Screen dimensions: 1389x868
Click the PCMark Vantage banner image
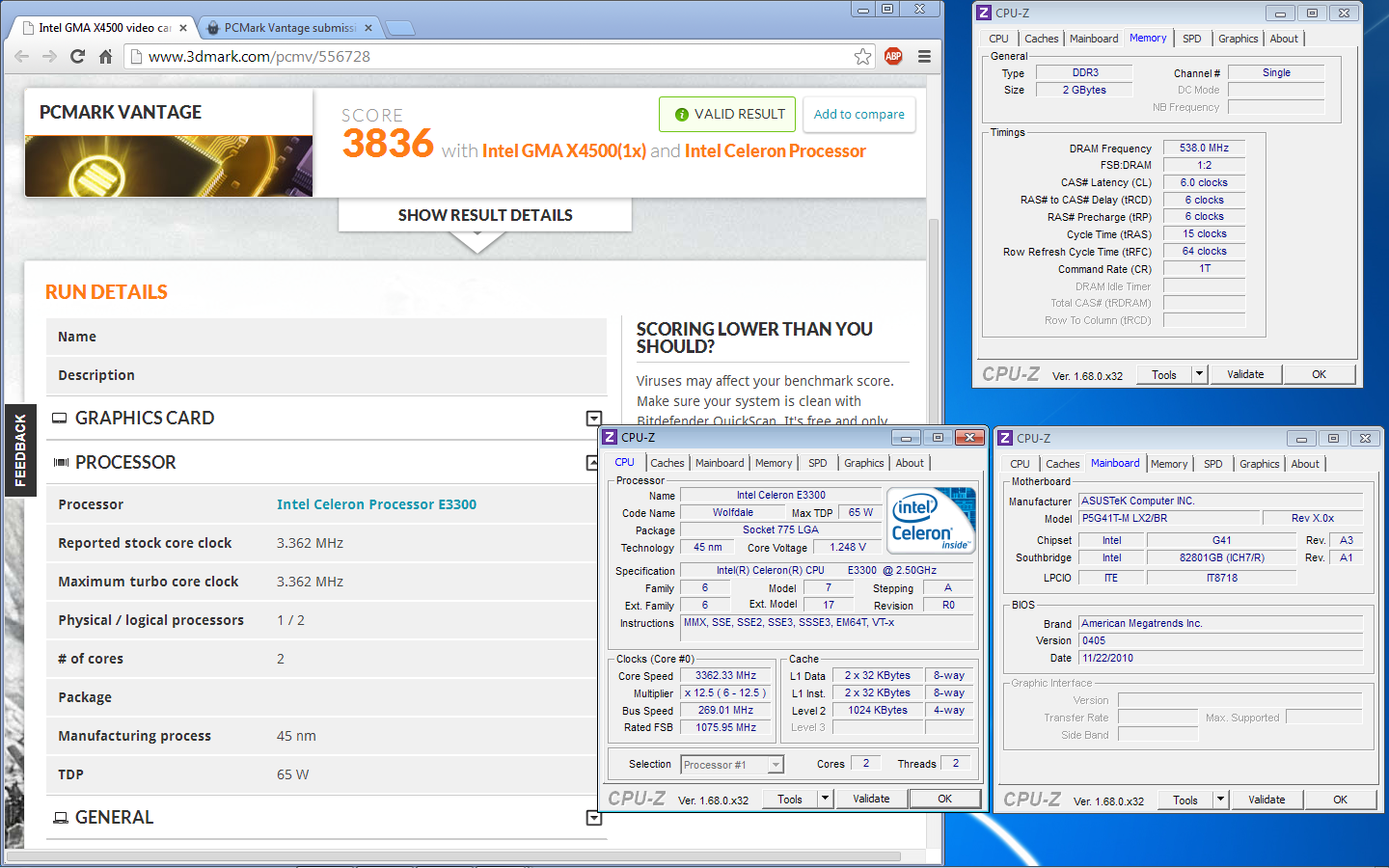coord(169,166)
